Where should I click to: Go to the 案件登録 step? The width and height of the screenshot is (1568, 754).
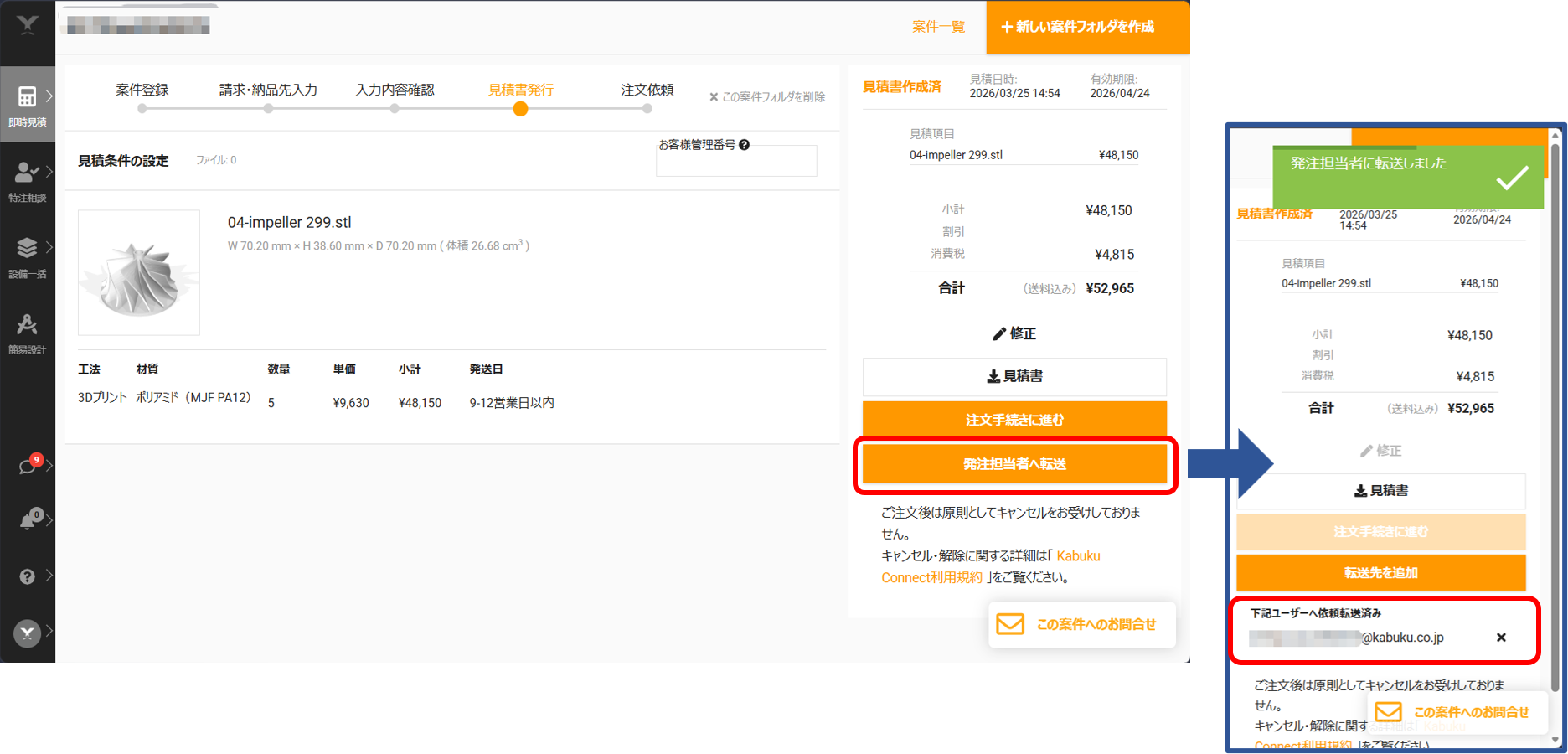point(142,90)
